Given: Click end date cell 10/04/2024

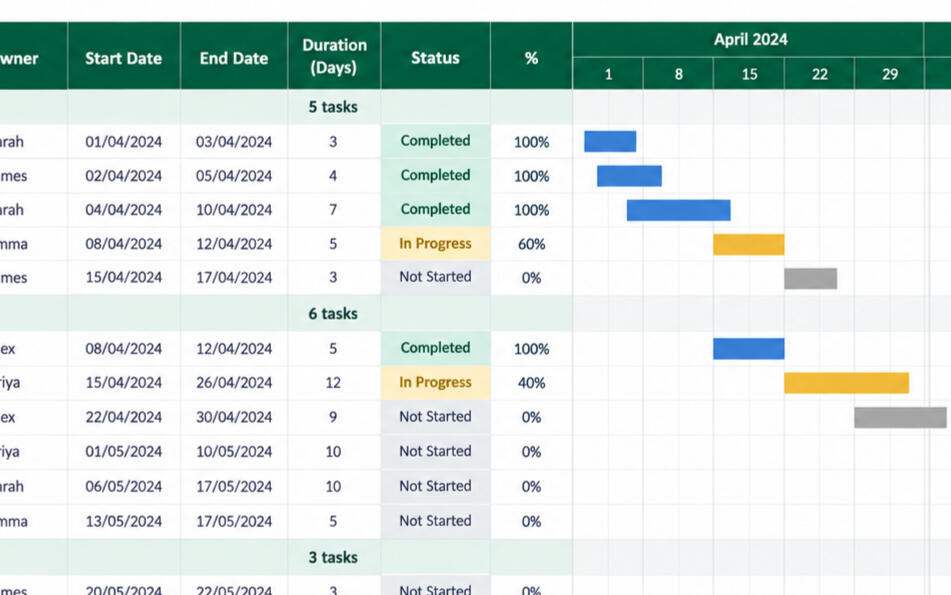Looking at the screenshot, I should click(x=234, y=210).
